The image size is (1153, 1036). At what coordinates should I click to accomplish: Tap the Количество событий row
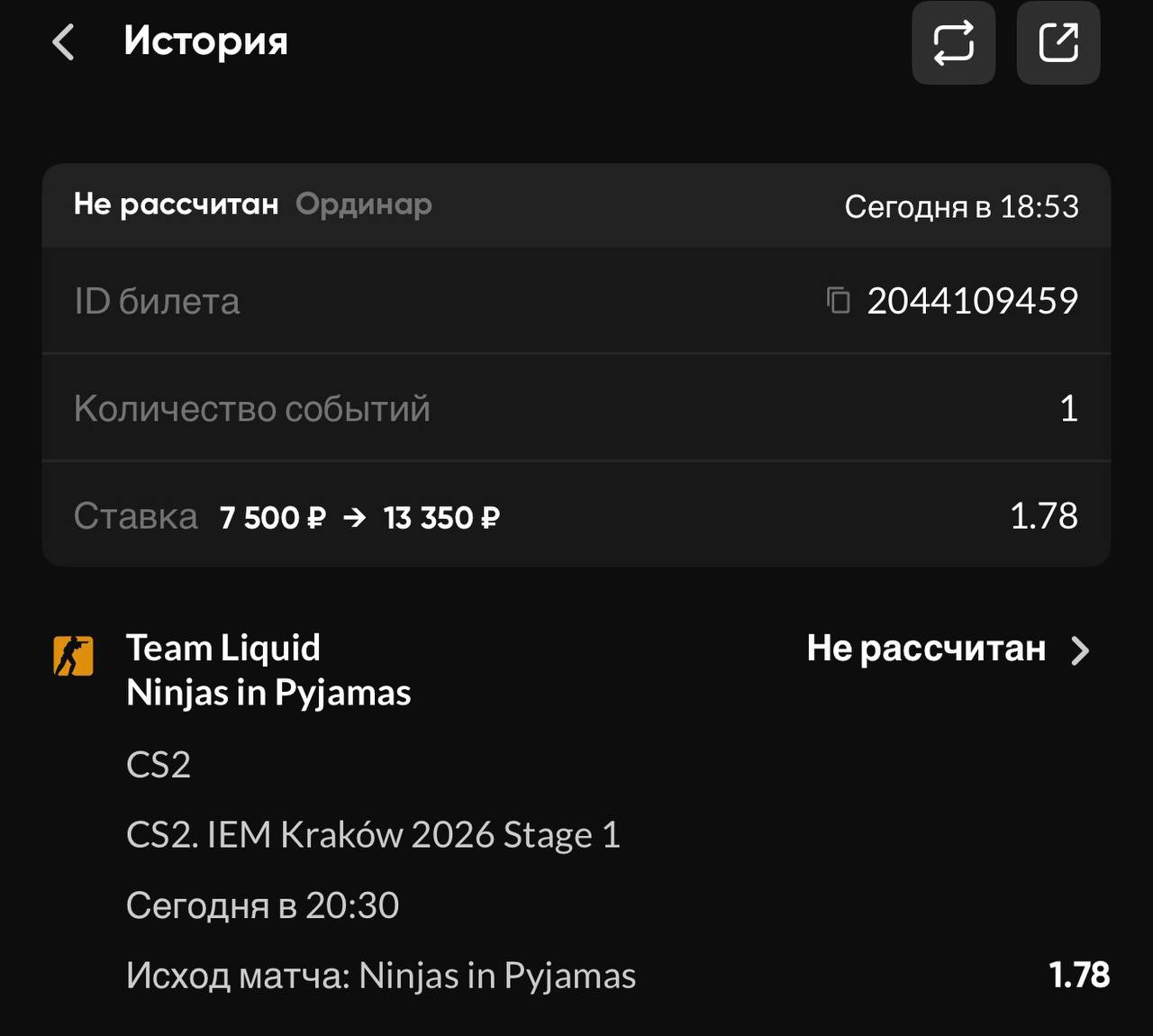point(576,408)
